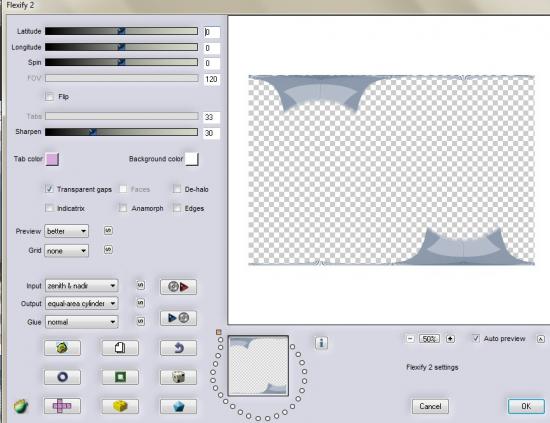Click the small icon beside Preview dropdown

point(108,230)
